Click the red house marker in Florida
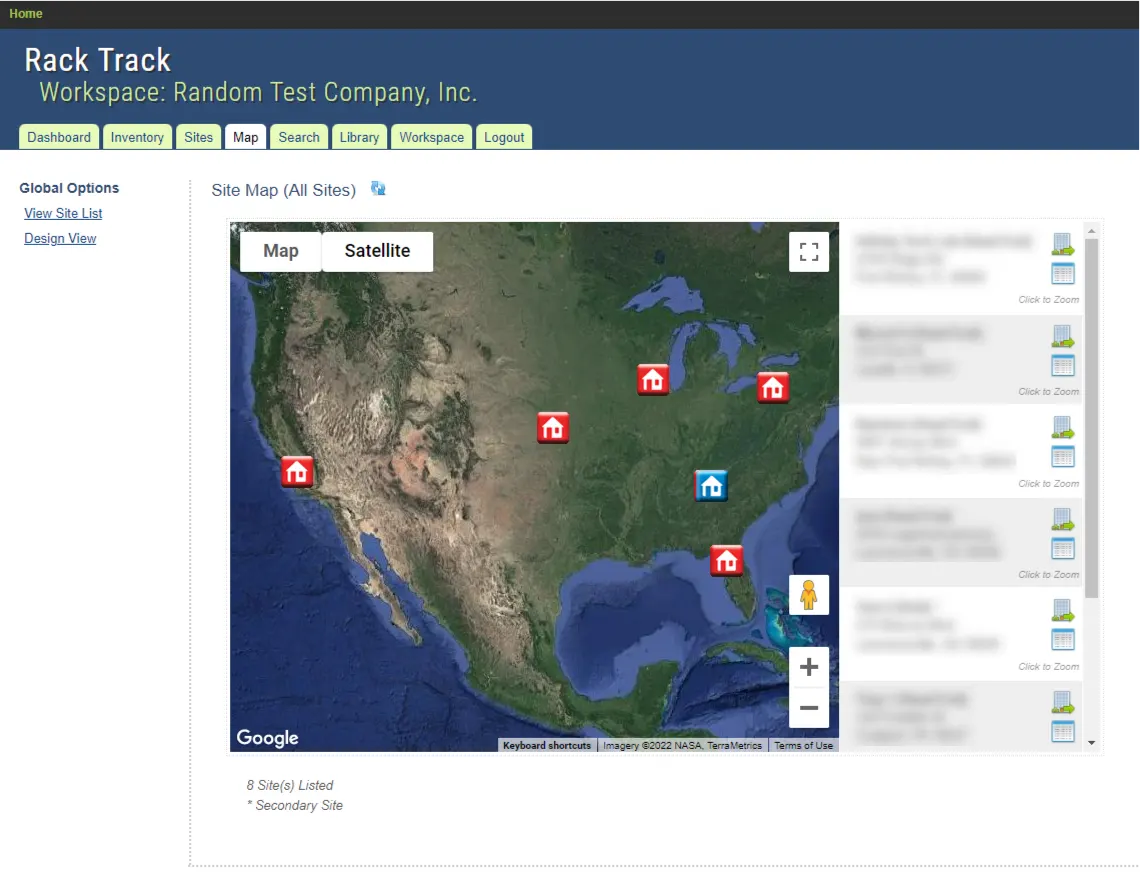The height and width of the screenshot is (881, 1140). tap(726, 560)
